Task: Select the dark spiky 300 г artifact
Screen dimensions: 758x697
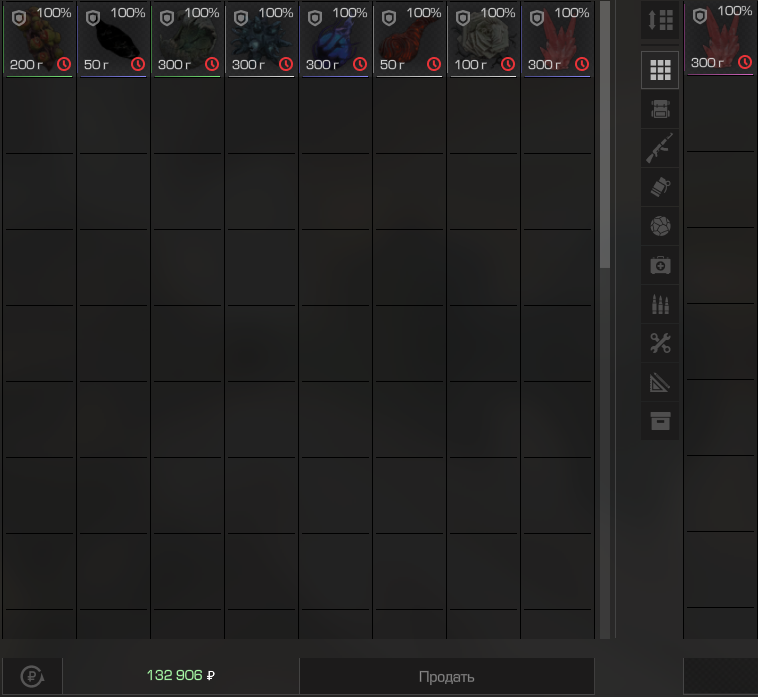Action: 261,39
